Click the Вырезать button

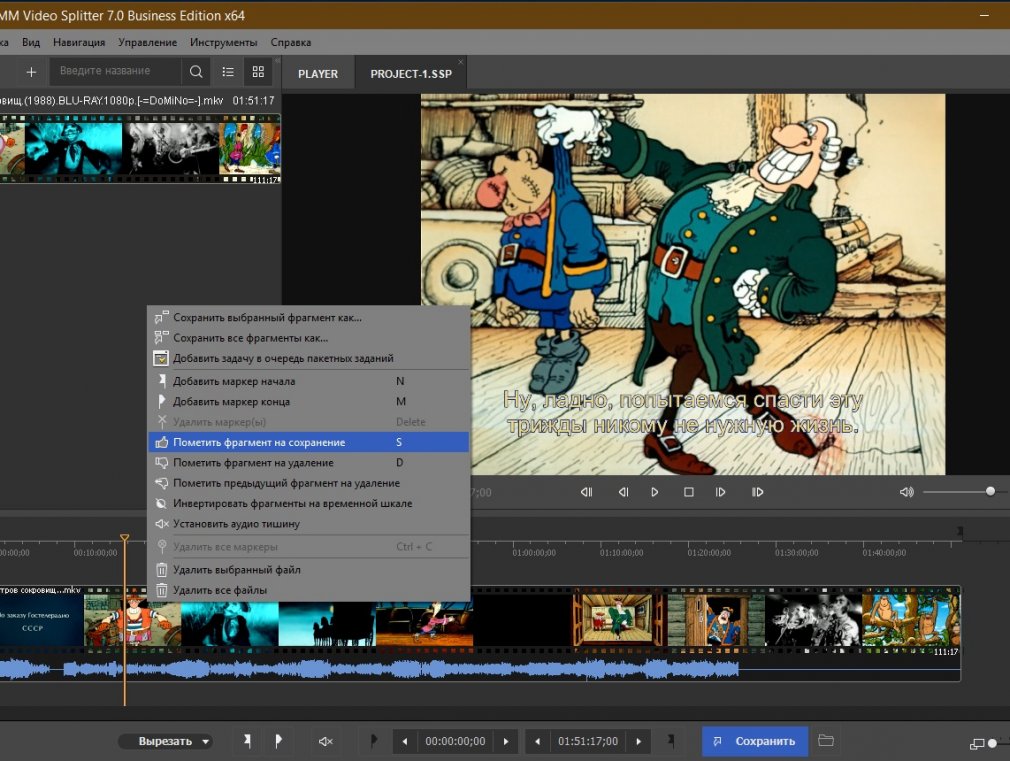tap(165, 742)
